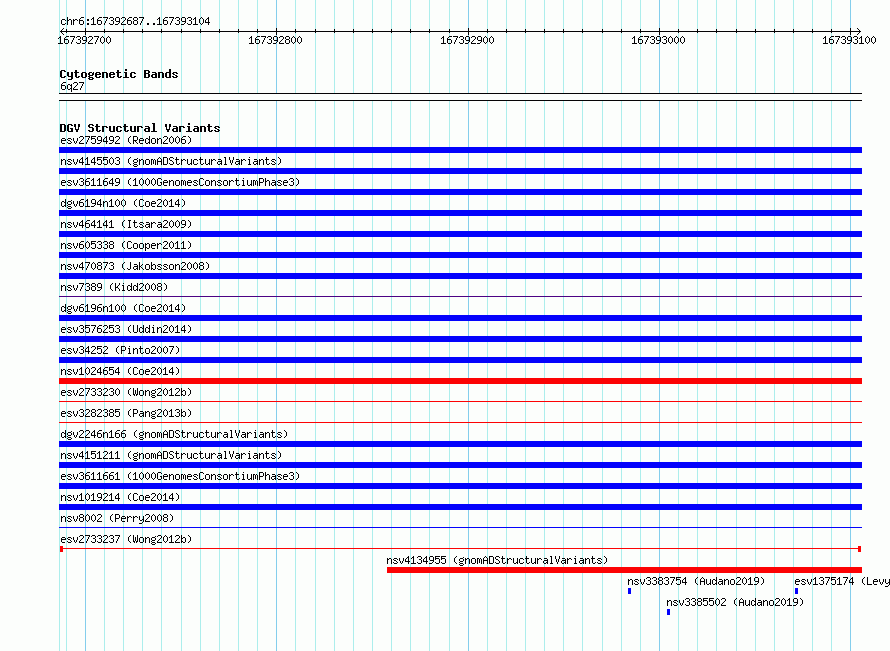The height and width of the screenshot is (651, 890).
Task: Click nsv464141 (Itsara2009) label
Action: pos(126,224)
